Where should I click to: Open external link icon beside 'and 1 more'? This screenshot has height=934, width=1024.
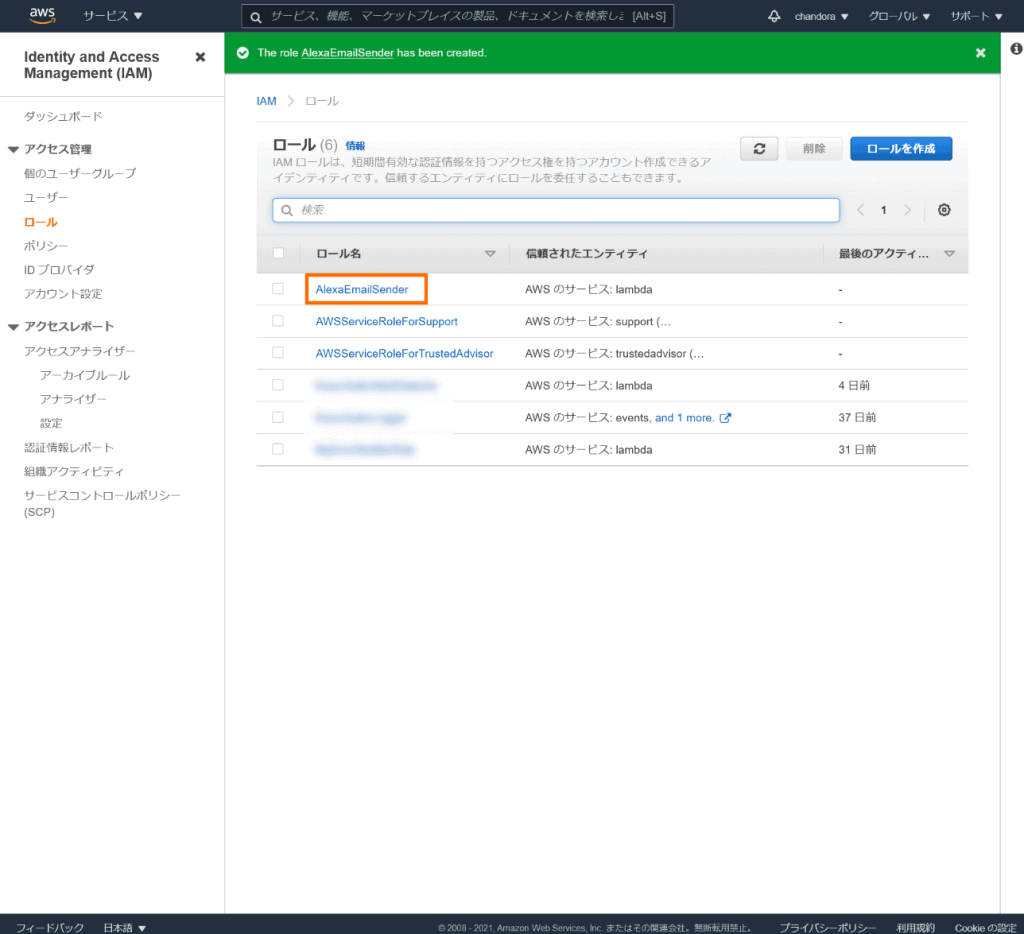click(x=725, y=418)
